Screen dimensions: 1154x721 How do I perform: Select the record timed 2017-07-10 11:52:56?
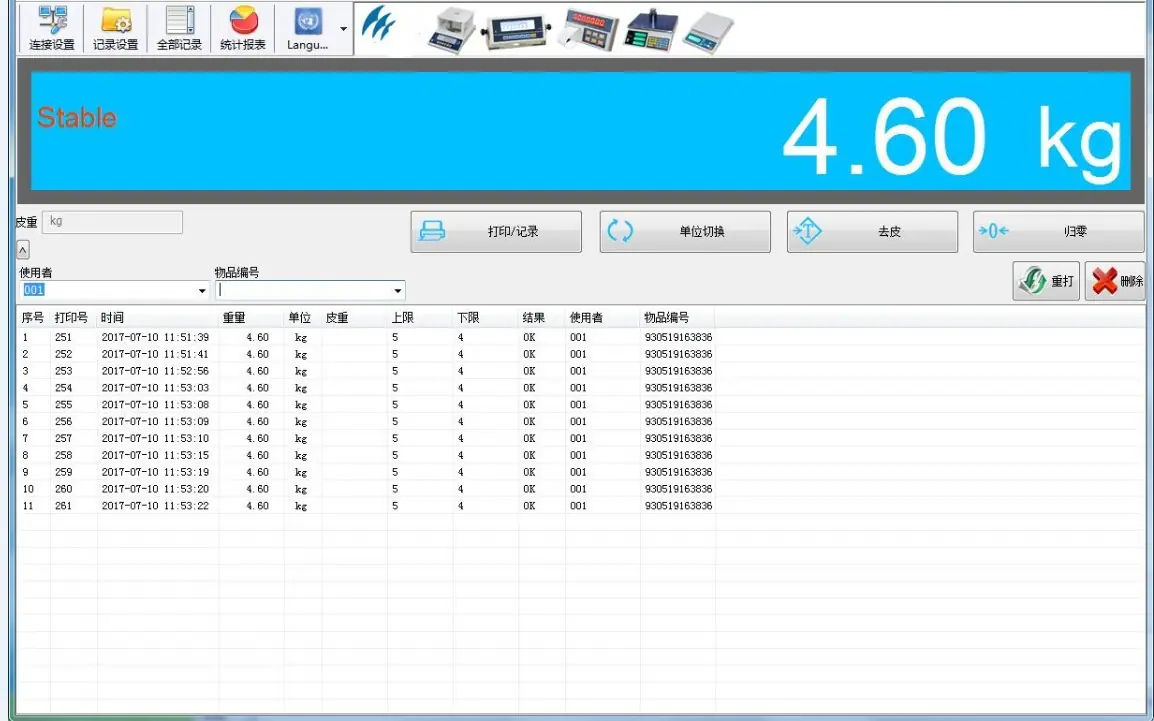coord(366,372)
